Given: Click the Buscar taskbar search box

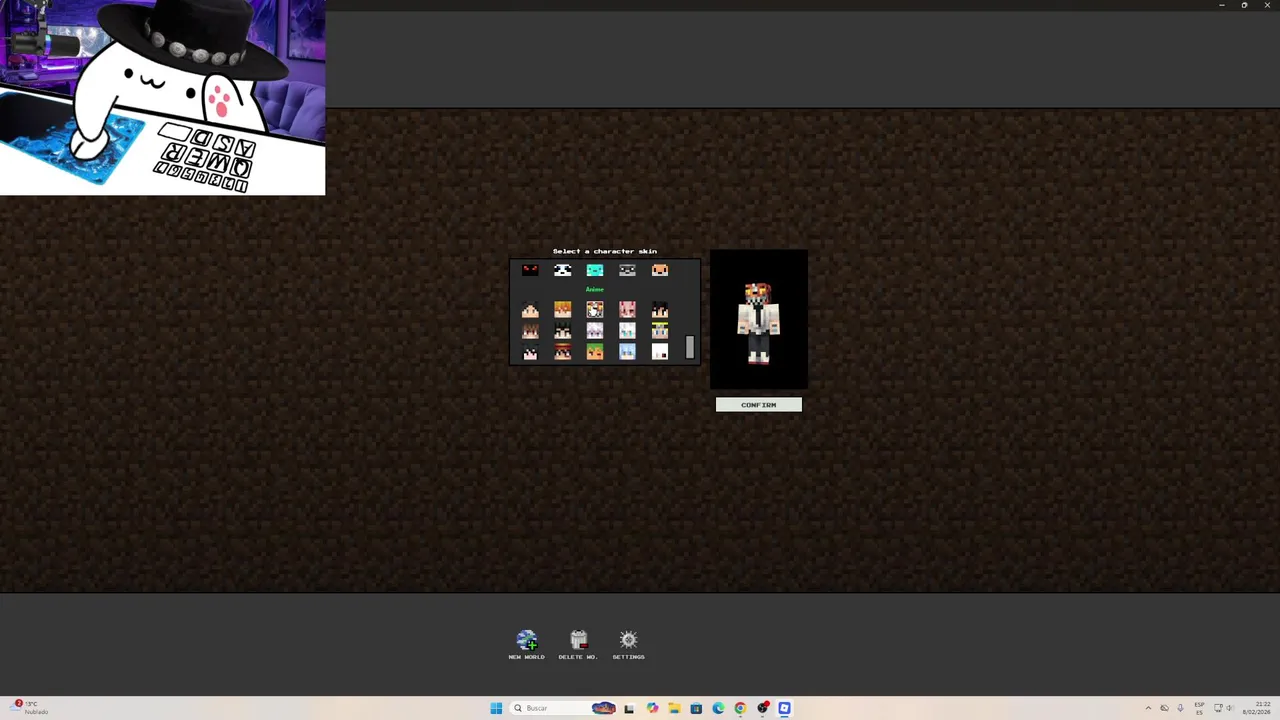Looking at the screenshot, I should [x=563, y=708].
